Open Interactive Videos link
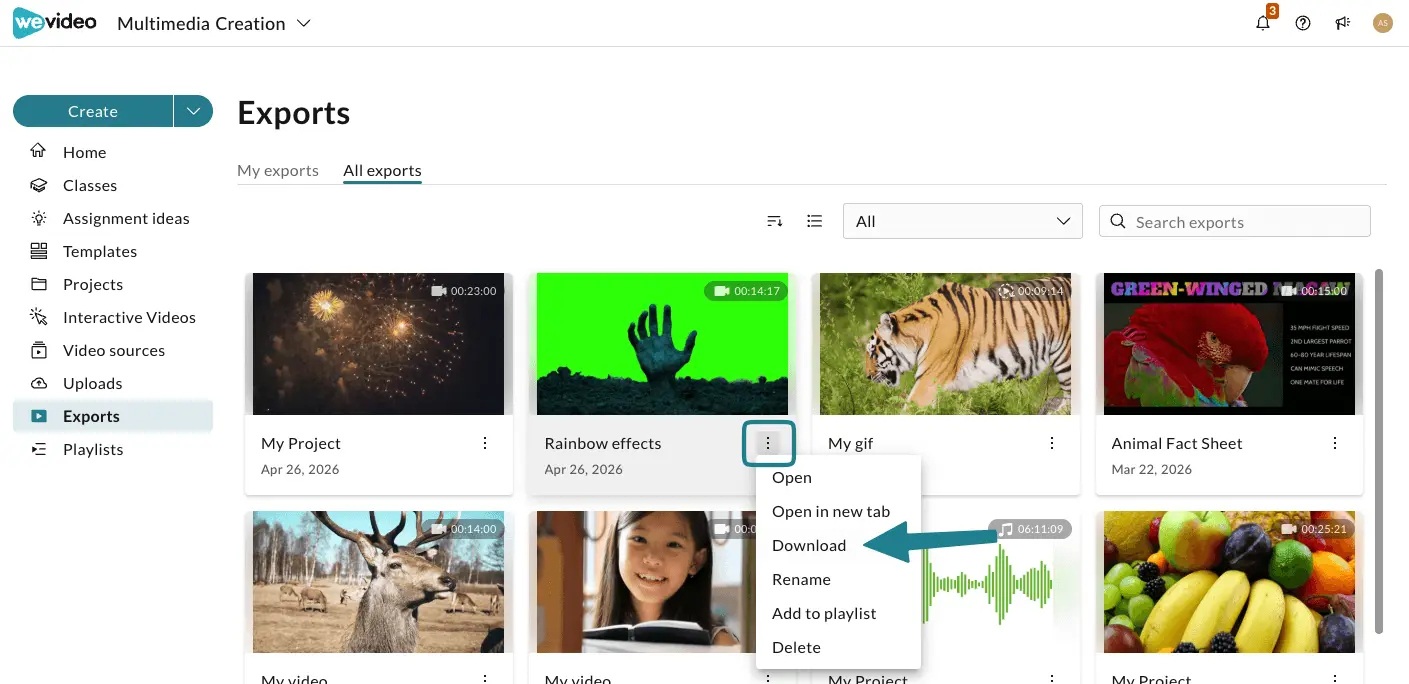1409x684 pixels. pos(129,317)
